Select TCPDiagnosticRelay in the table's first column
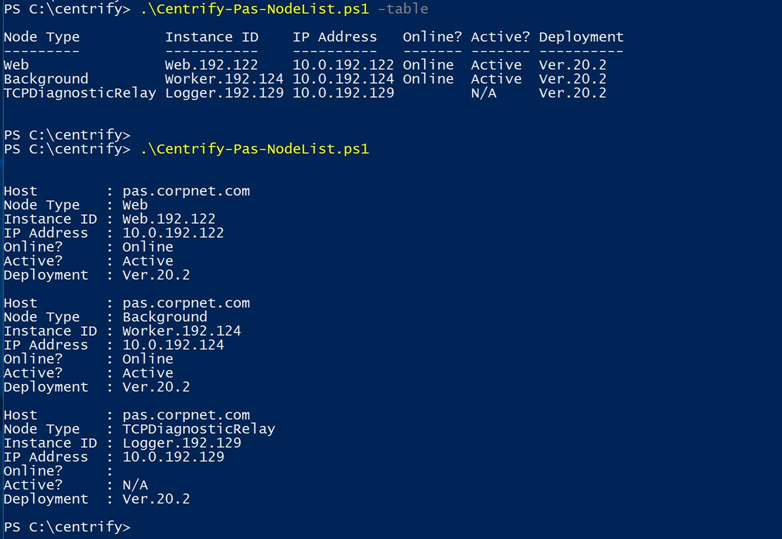The height and width of the screenshot is (539, 782). coord(80,93)
